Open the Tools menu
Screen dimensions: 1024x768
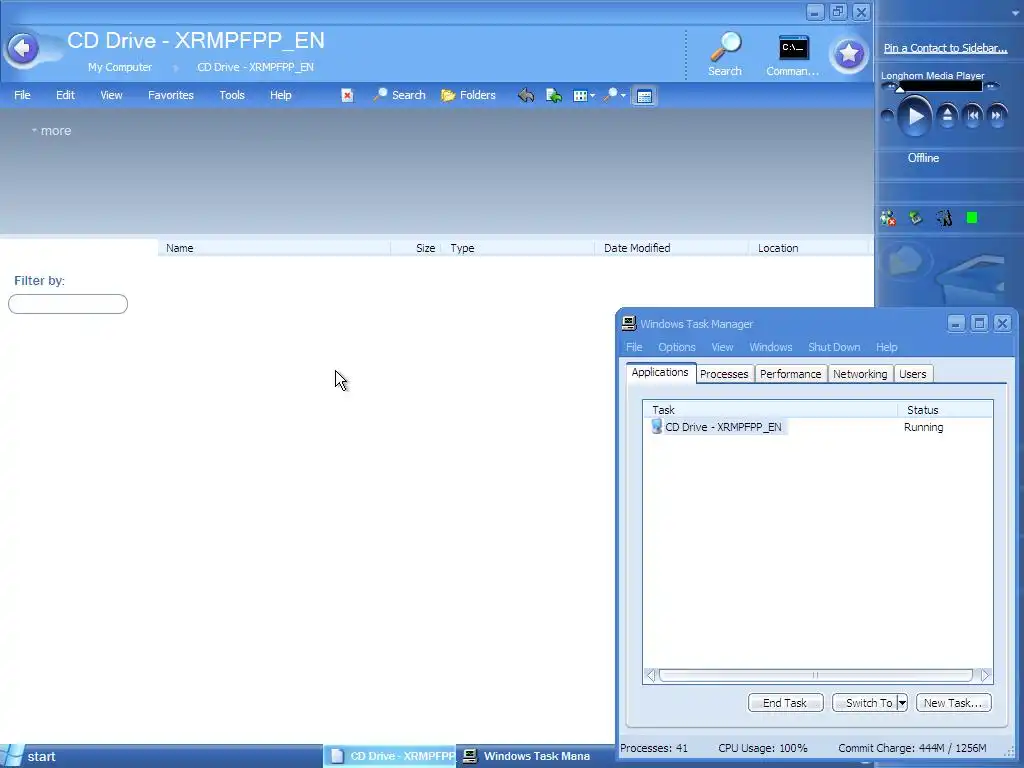[x=232, y=95]
